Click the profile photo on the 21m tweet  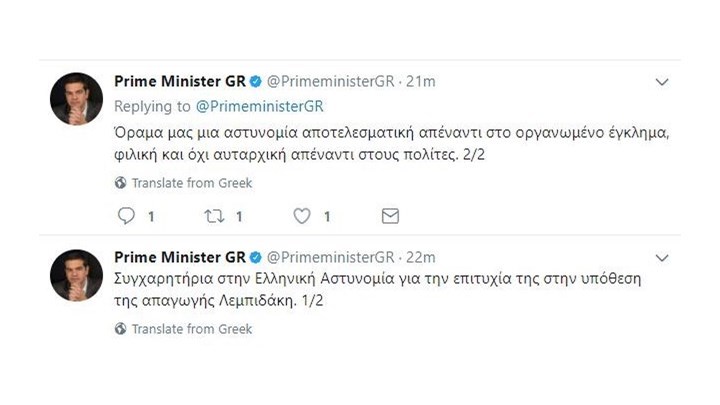[77, 98]
